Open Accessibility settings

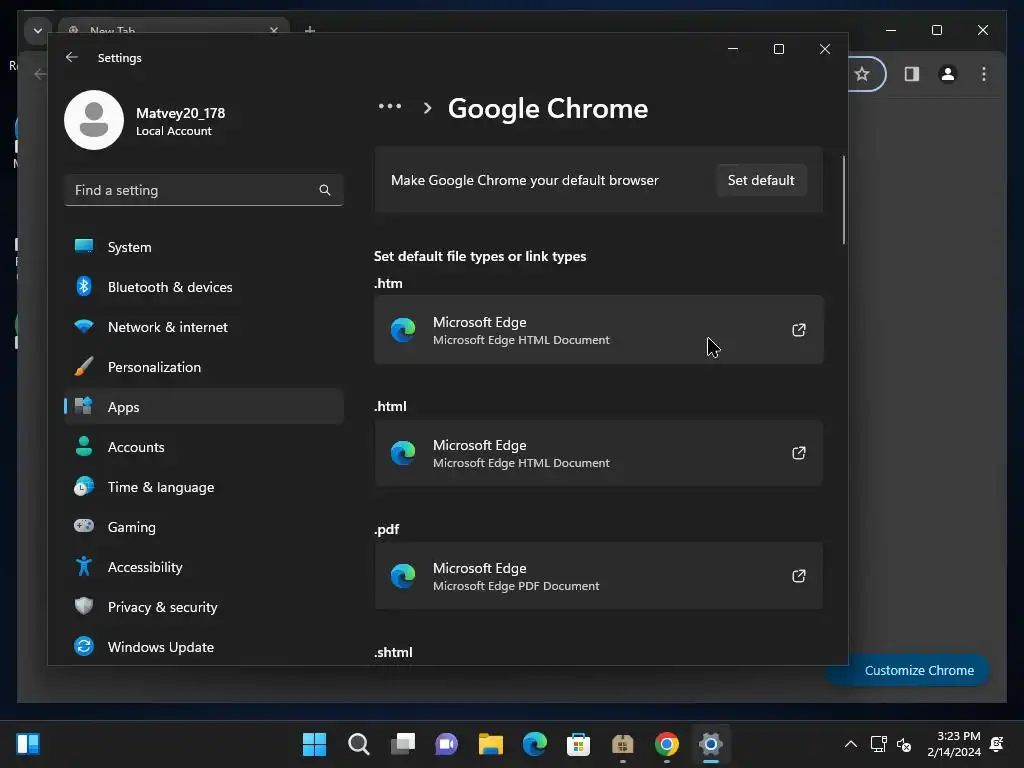click(x=204, y=567)
